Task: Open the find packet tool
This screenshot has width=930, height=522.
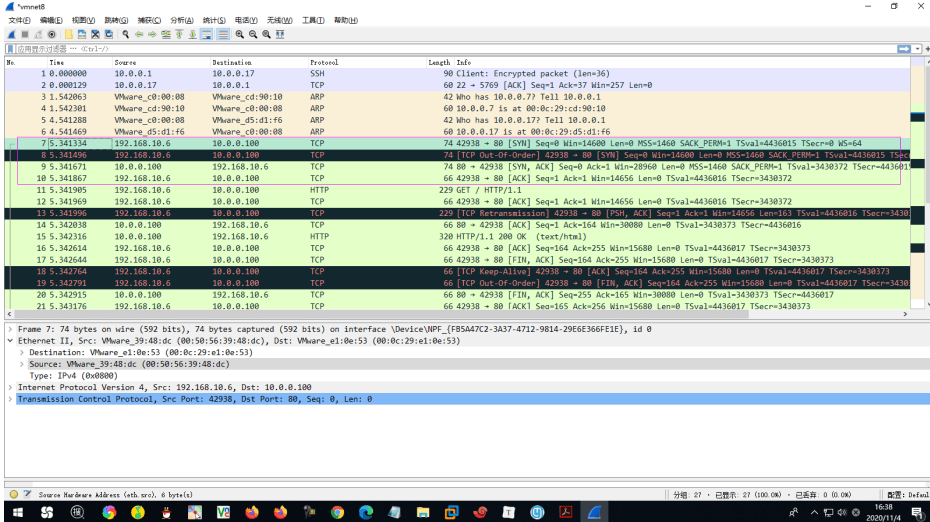Action: 126,34
